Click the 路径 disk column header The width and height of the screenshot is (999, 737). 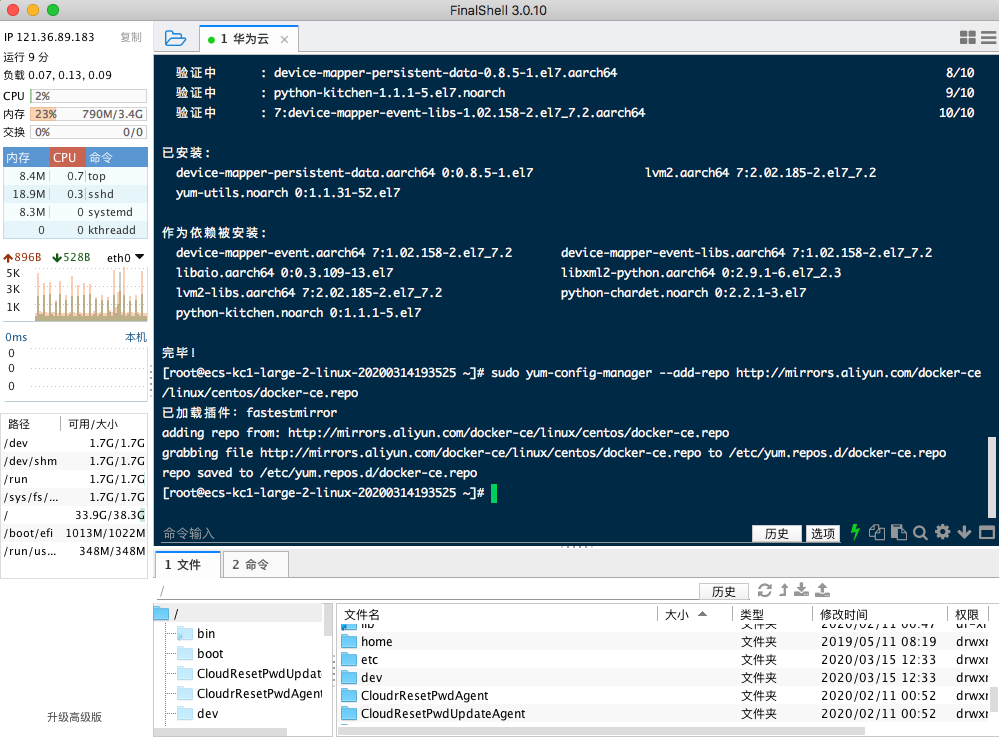[31, 424]
